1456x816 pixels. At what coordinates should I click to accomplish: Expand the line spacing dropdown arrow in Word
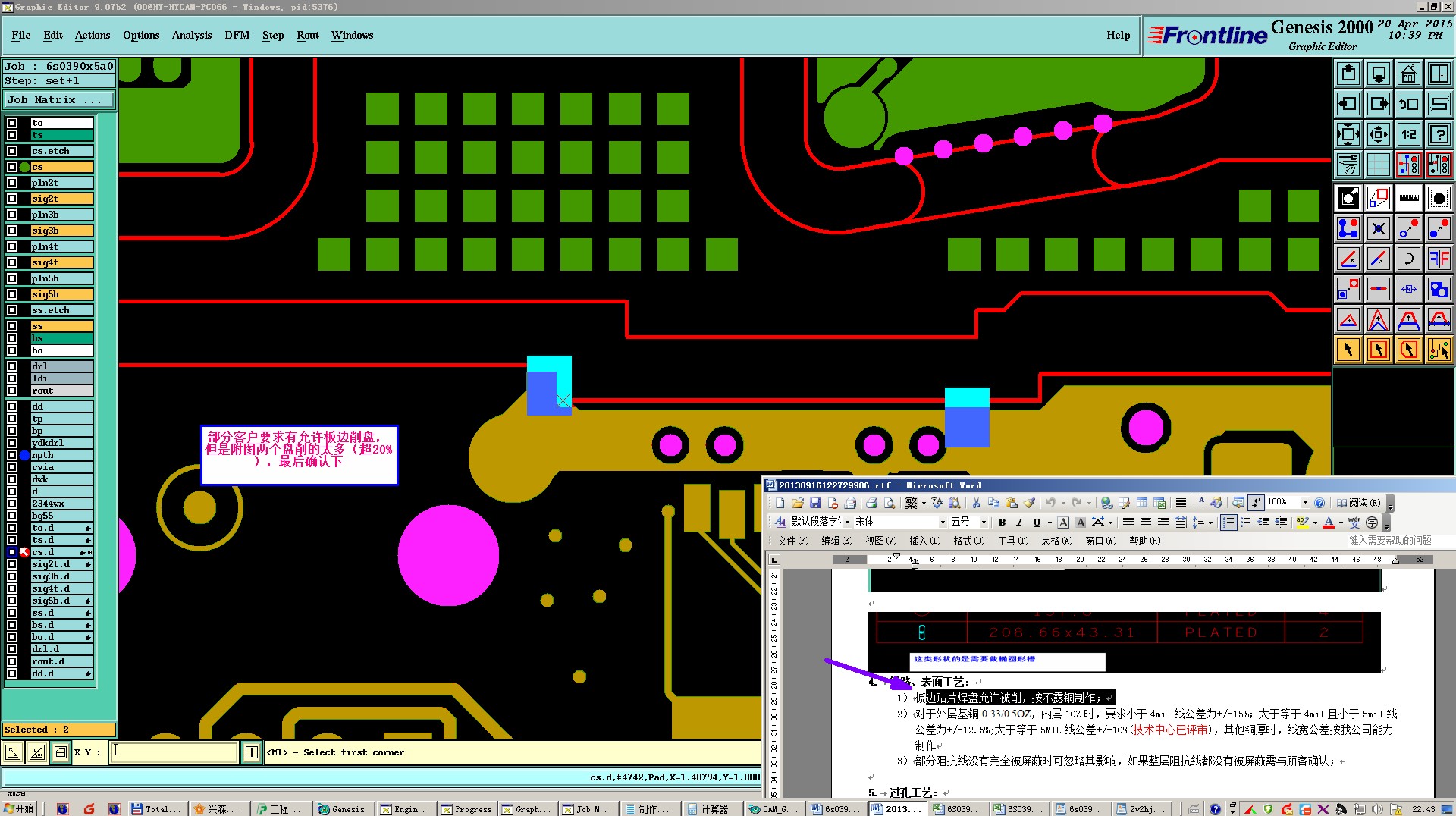[1210, 523]
